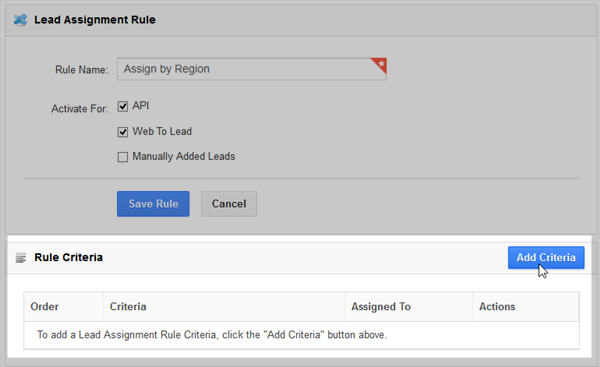Click the Rule Criteria heading text
Viewport: 600px width, 367px height.
[x=68, y=258]
